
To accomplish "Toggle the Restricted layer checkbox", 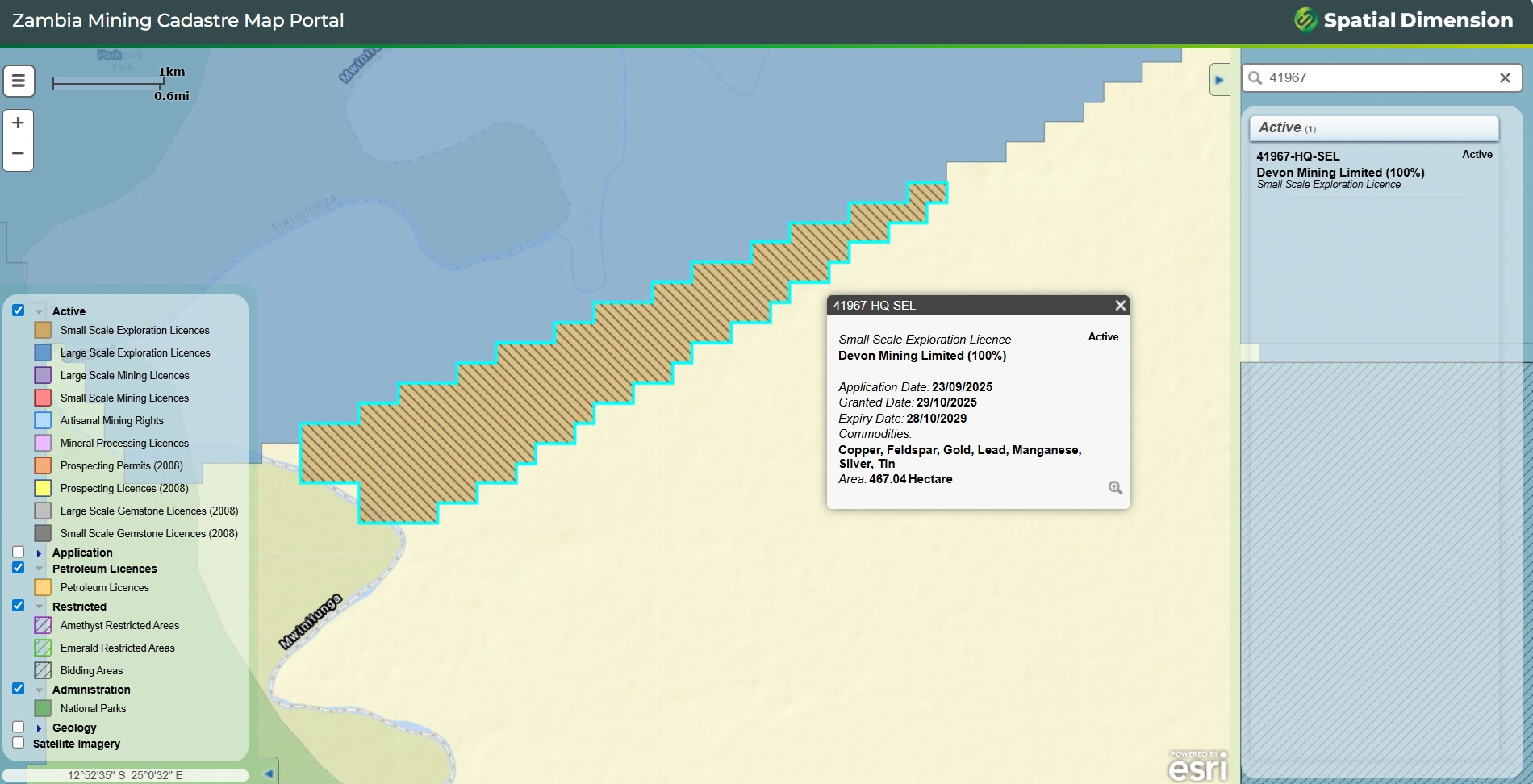I will (x=18, y=606).
